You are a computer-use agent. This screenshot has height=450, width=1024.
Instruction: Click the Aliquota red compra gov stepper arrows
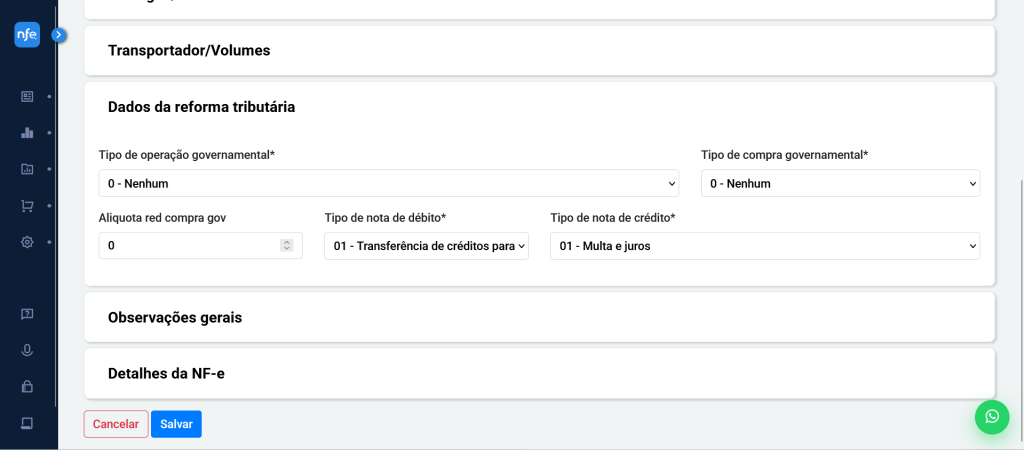point(287,246)
